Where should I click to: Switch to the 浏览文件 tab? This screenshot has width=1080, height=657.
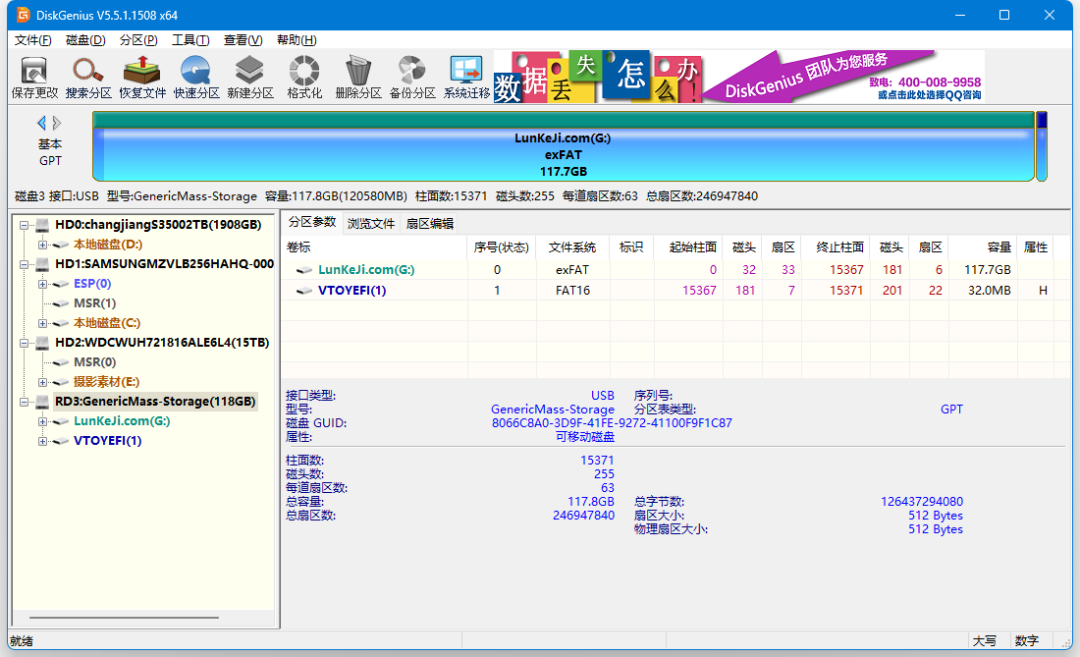click(x=371, y=223)
